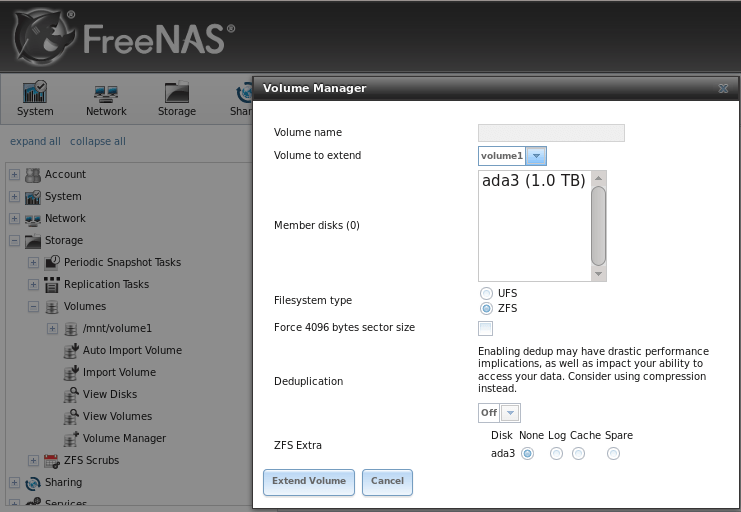
Task: Open View Volumes tree entry
Action: tap(117, 417)
